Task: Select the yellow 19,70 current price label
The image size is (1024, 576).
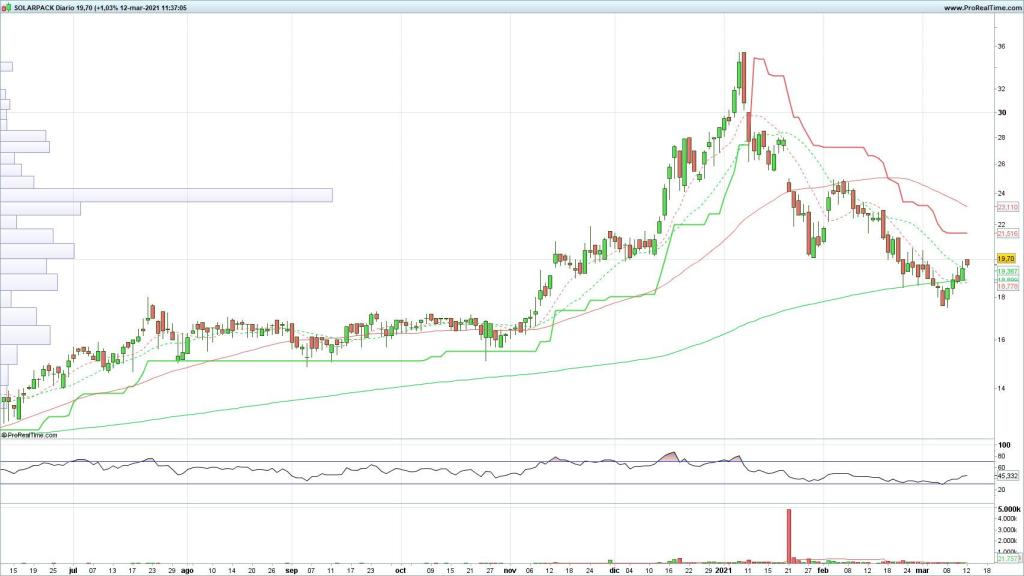Action: click(1006, 258)
